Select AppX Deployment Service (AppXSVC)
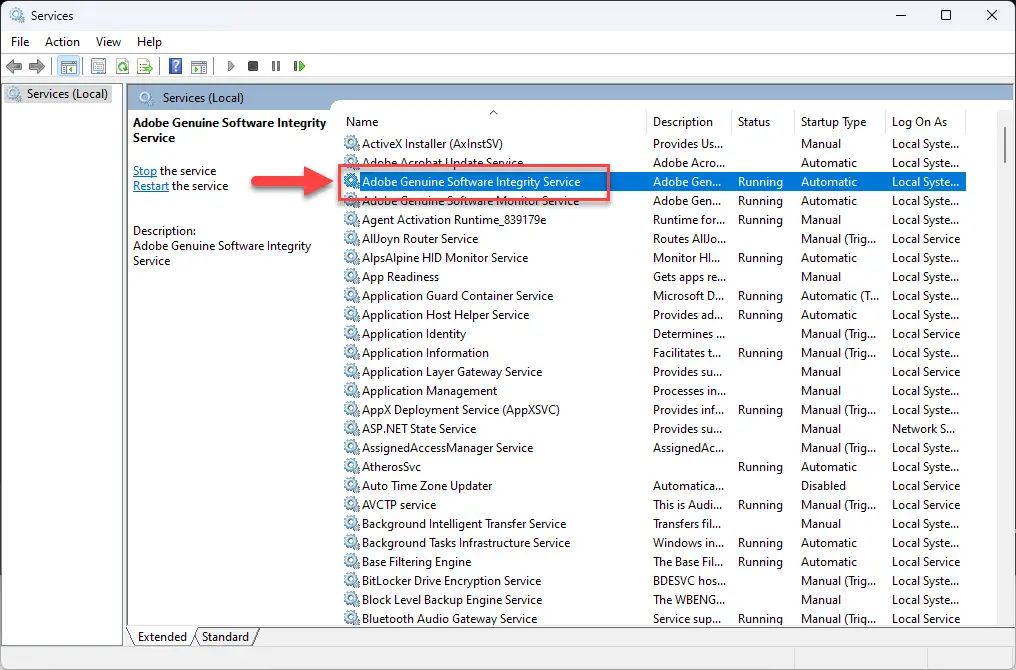 coord(461,410)
